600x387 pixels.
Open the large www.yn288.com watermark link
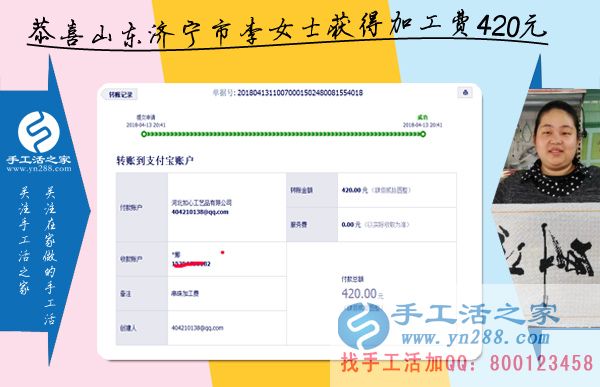tap(475, 338)
